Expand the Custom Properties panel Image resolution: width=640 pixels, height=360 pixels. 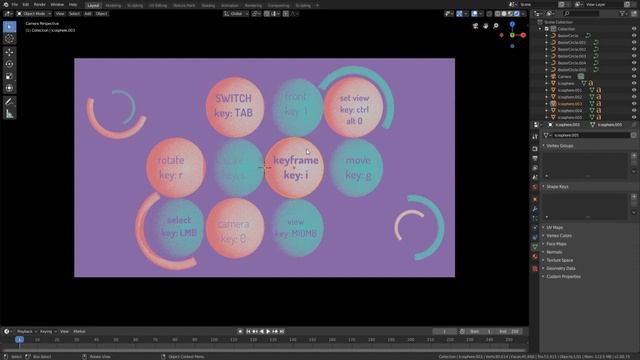coord(563,276)
